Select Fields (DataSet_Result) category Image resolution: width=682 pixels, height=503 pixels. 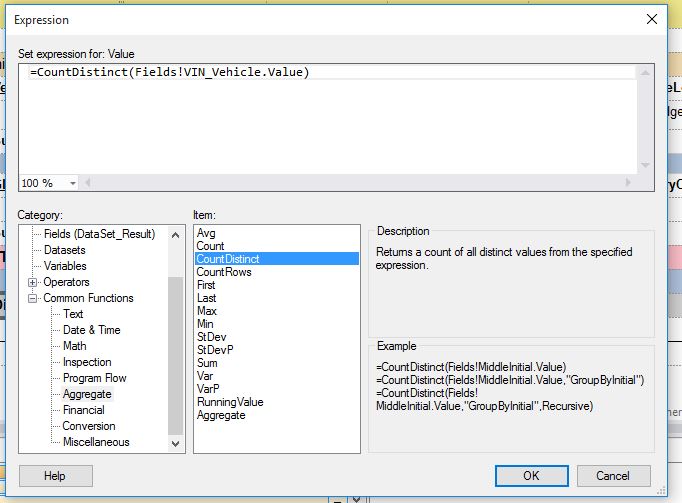click(100, 234)
